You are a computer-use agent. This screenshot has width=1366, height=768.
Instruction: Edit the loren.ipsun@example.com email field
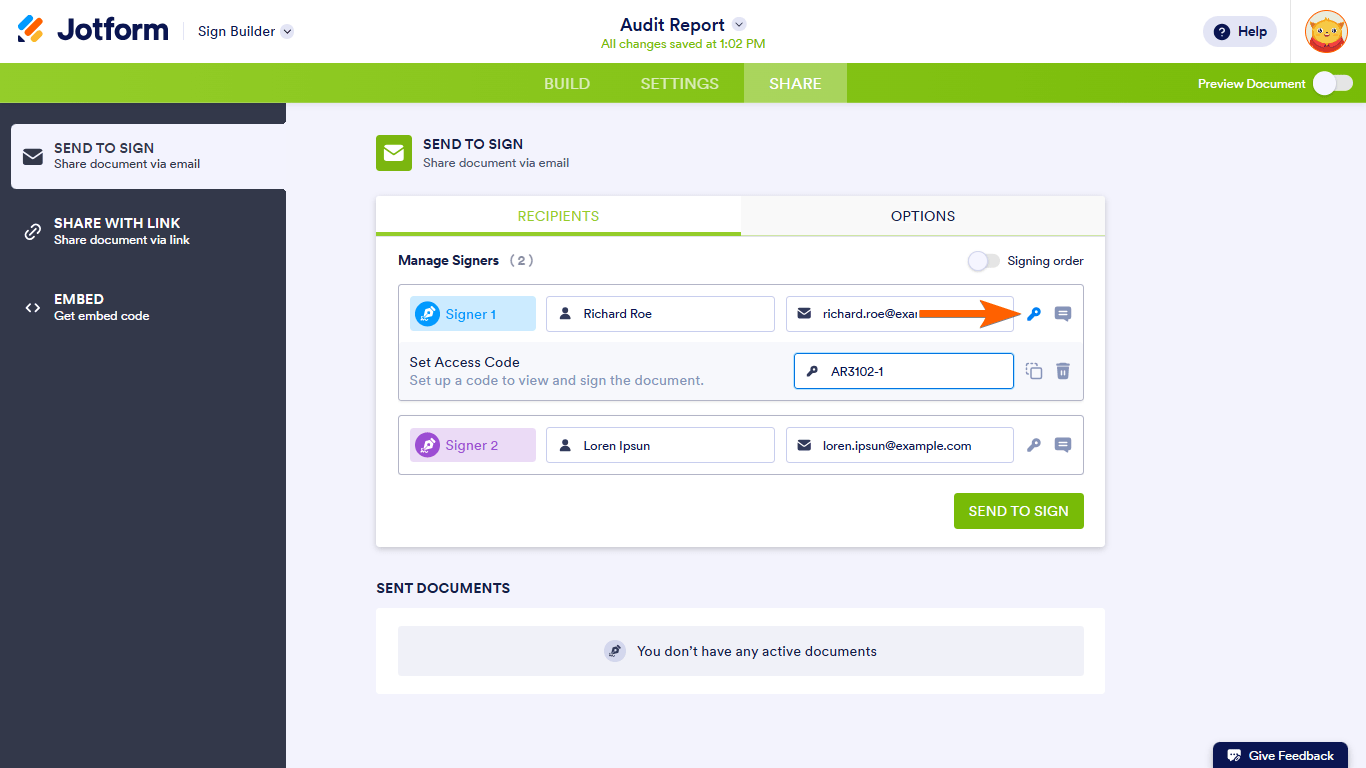pos(900,445)
